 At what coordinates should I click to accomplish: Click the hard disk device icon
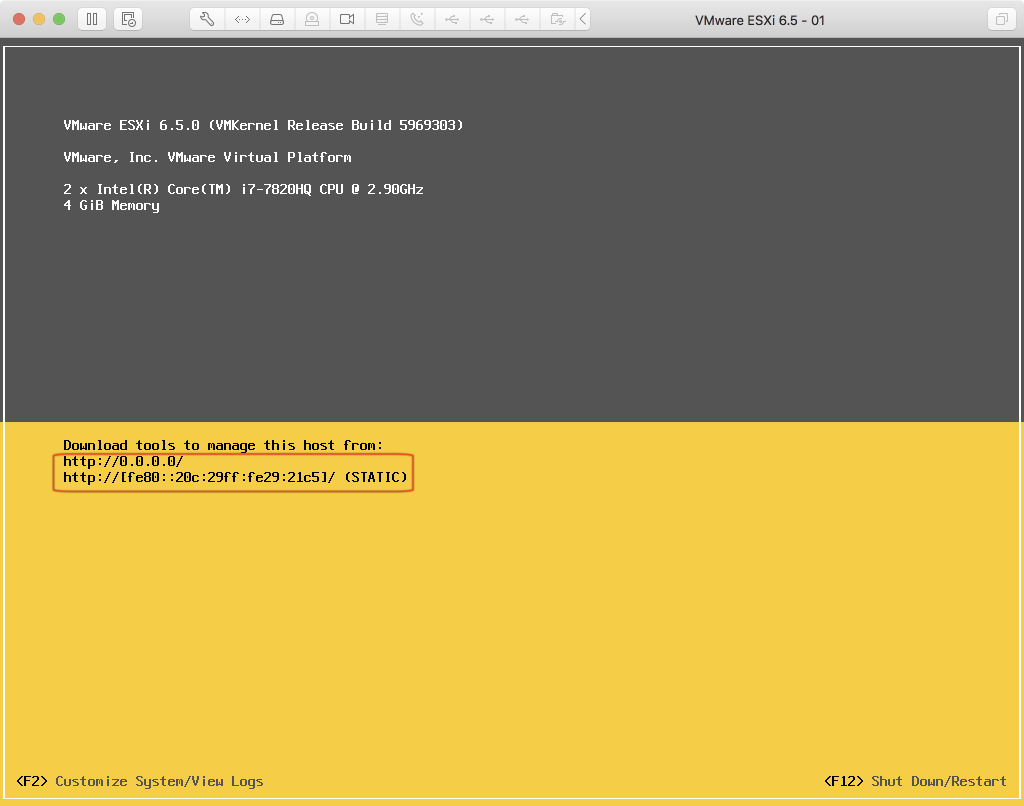[277, 19]
